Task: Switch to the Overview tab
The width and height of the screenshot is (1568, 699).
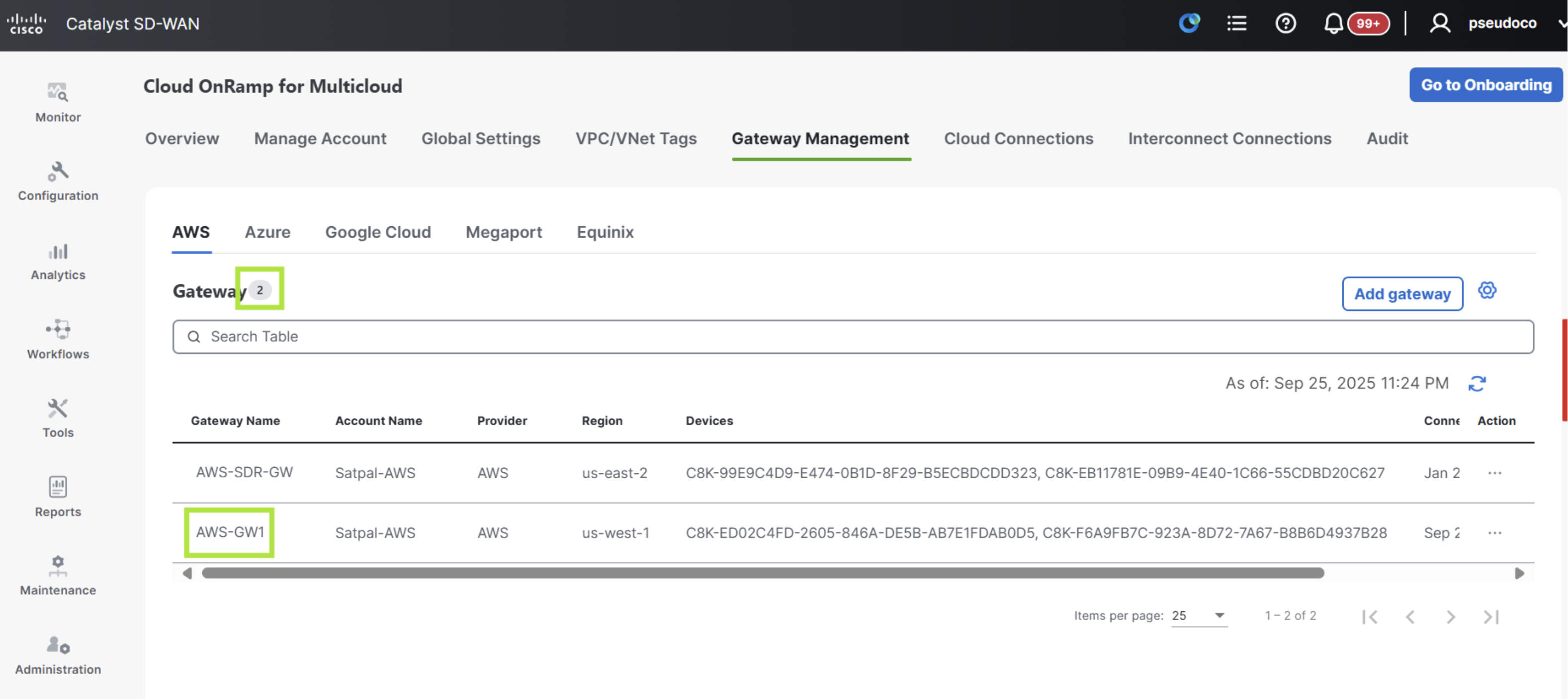Action: 182,139
